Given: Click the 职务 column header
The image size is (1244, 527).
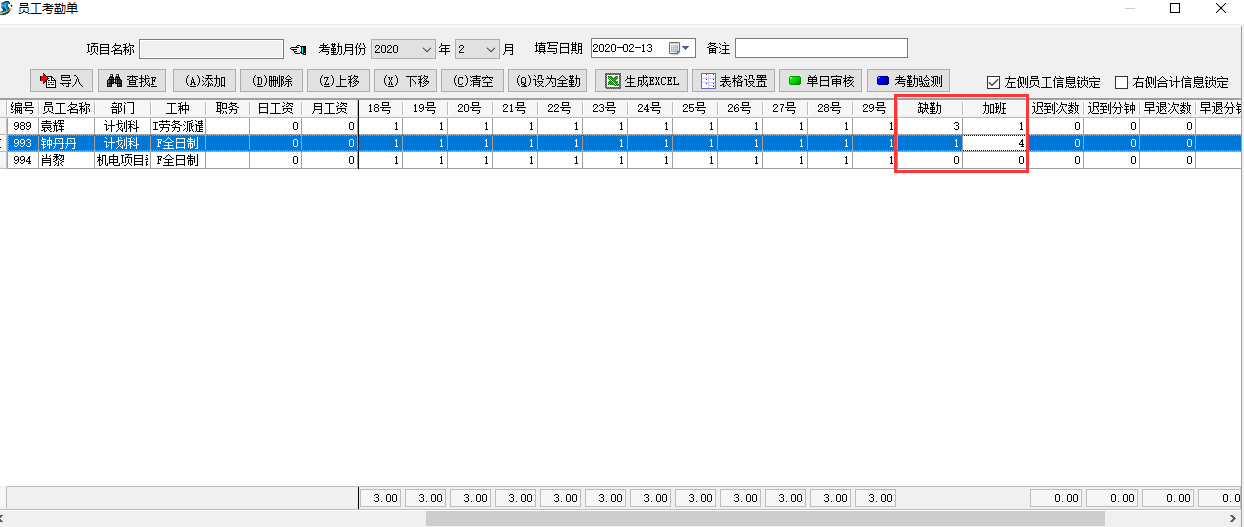Looking at the screenshot, I should pos(227,108).
